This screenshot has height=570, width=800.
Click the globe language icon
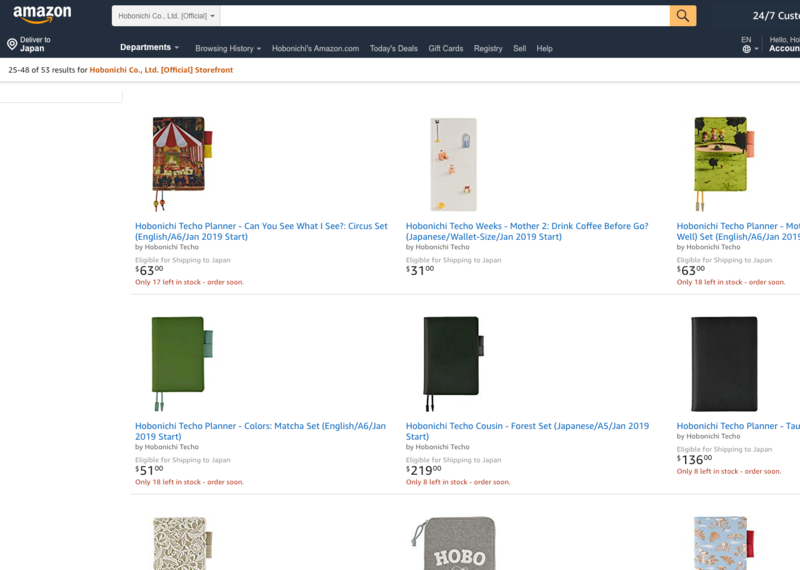(746, 49)
